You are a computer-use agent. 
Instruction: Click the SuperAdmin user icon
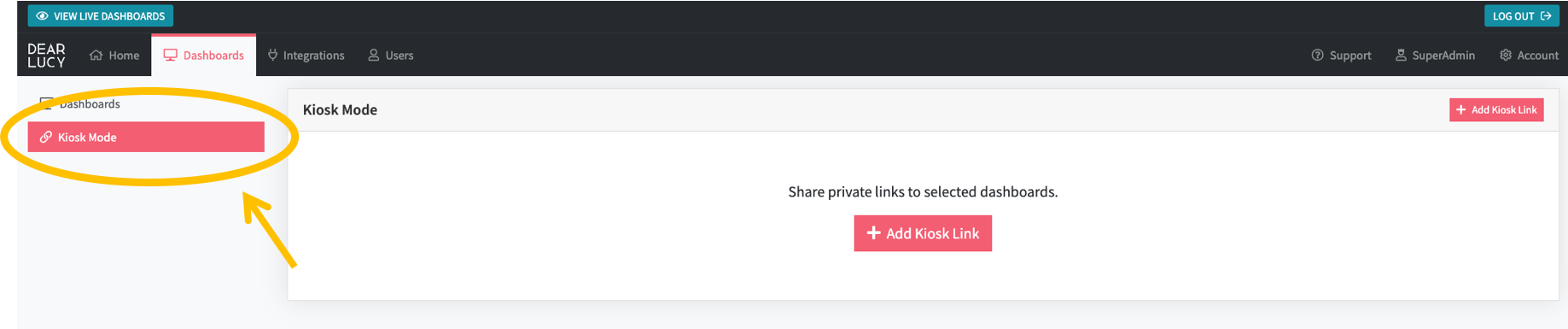point(1401,55)
